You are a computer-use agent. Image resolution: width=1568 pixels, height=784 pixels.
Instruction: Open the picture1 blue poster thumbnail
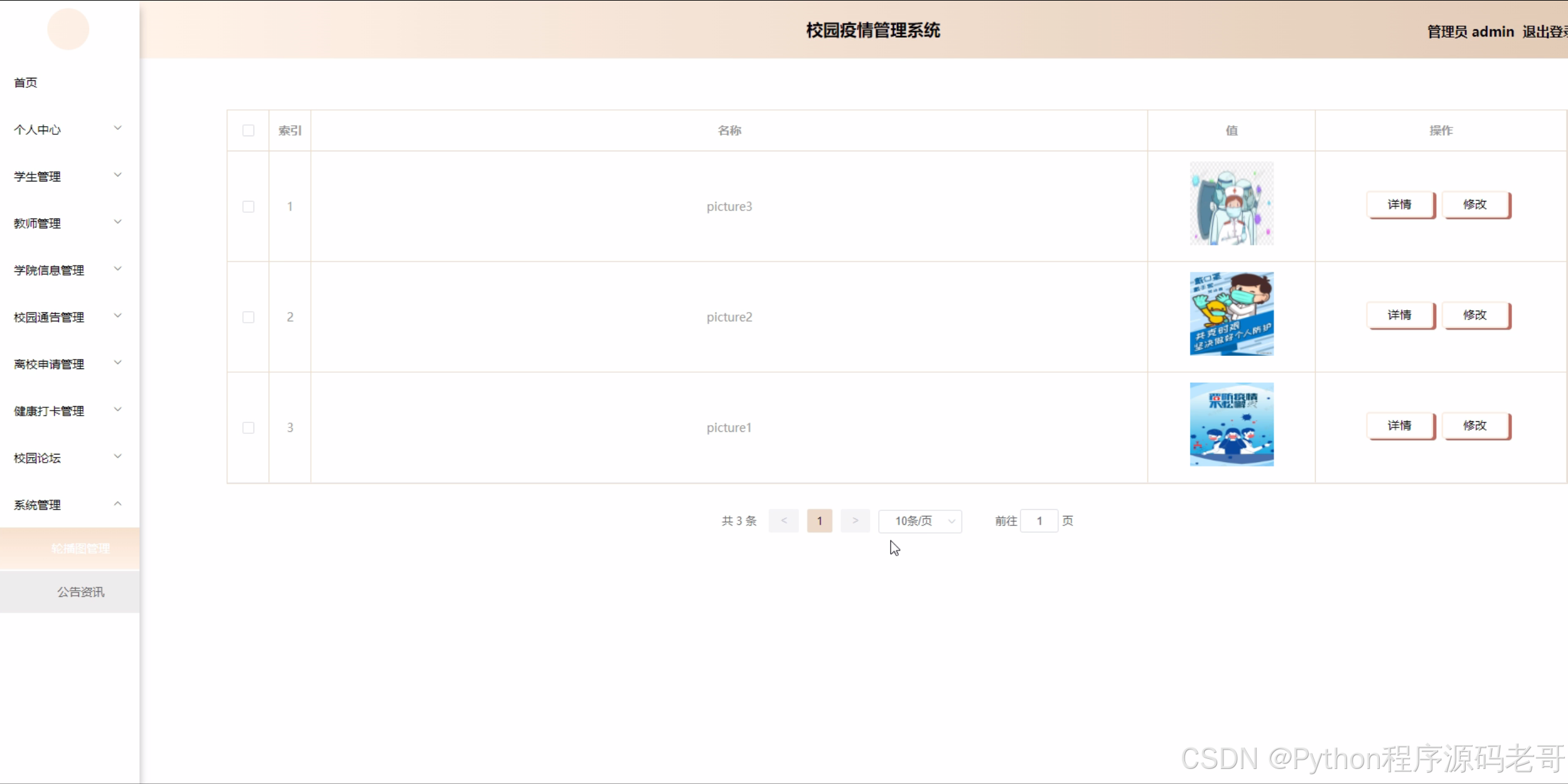tap(1231, 424)
